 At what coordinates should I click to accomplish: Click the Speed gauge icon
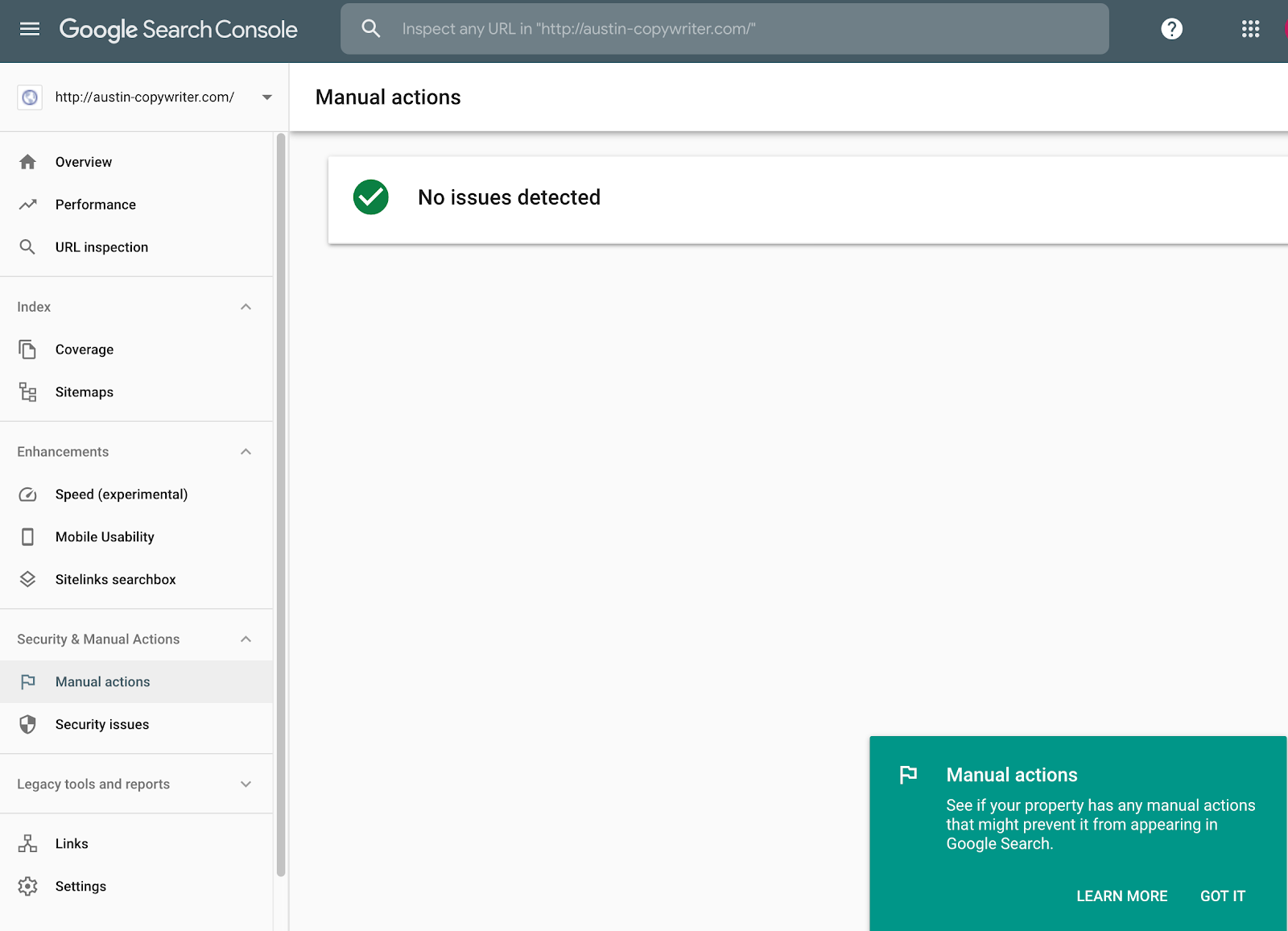(28, 494)
